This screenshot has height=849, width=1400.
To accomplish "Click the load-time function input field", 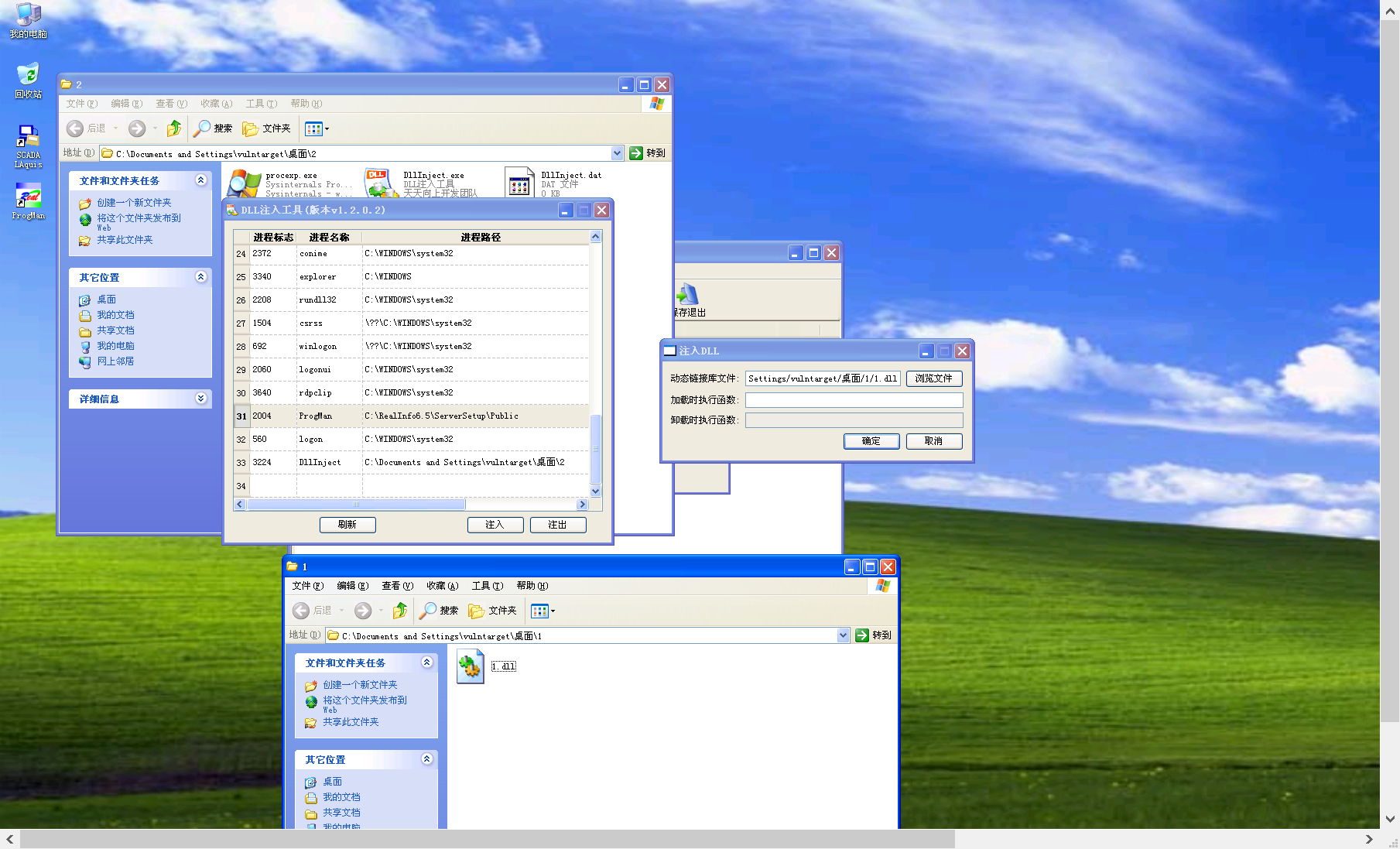I will pos(854,400).
